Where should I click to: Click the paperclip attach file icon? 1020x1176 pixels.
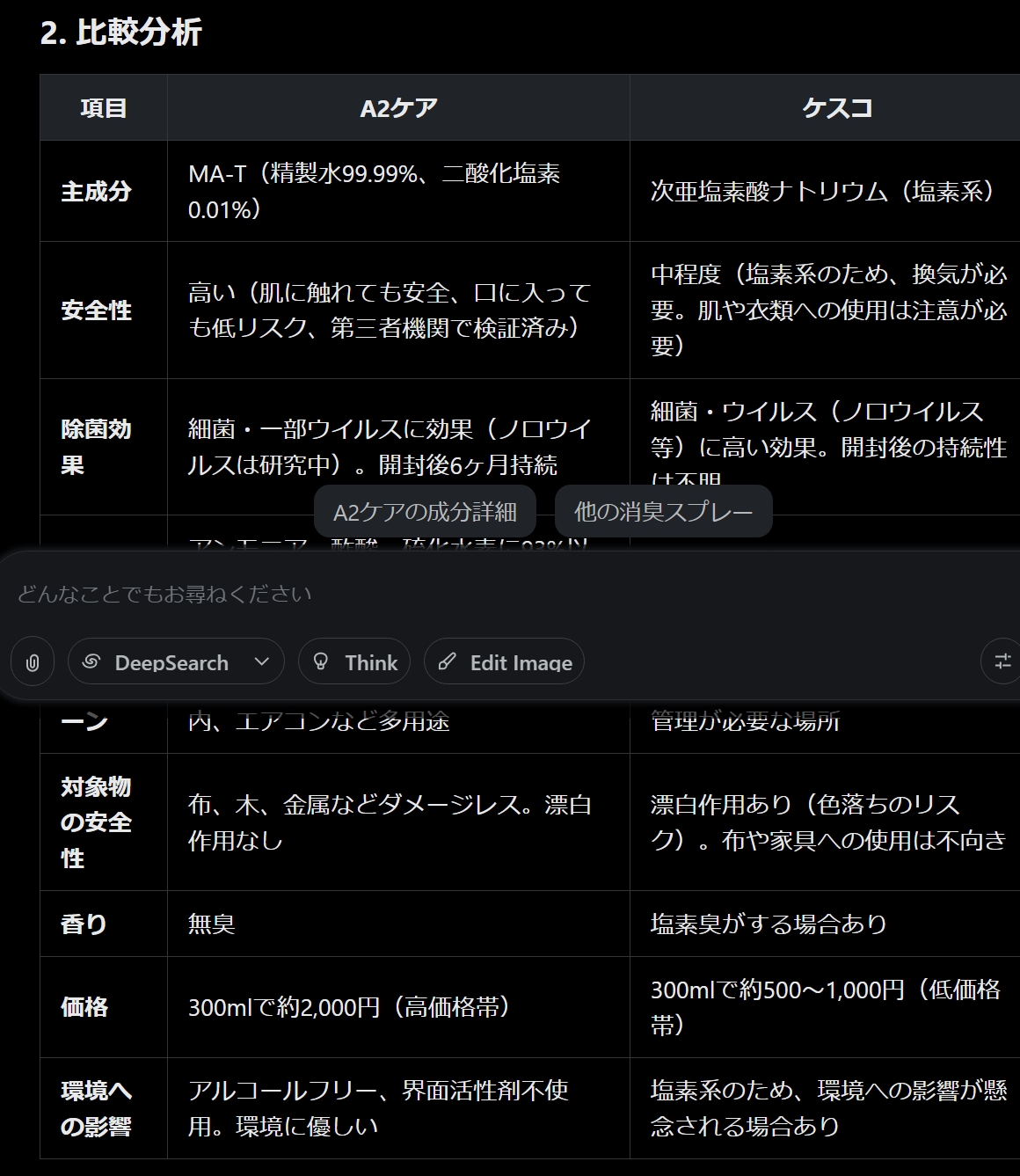pyautogui.click(x=33, y=661)
